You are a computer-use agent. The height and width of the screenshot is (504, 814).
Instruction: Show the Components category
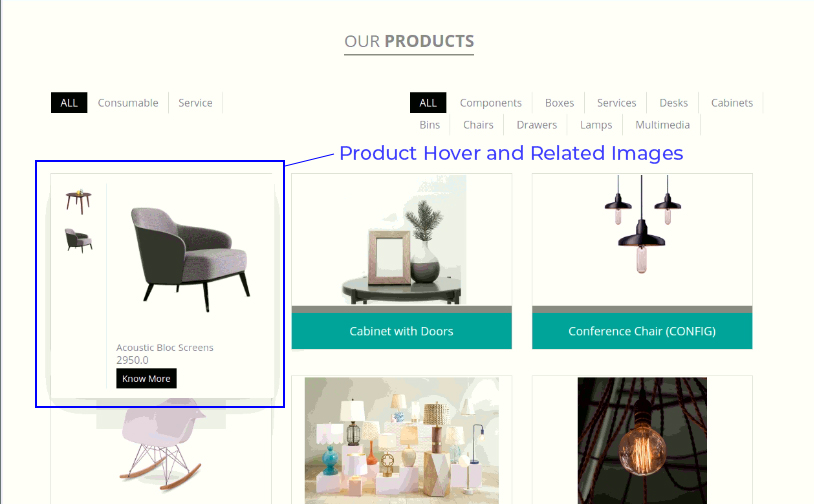[491, 103]
